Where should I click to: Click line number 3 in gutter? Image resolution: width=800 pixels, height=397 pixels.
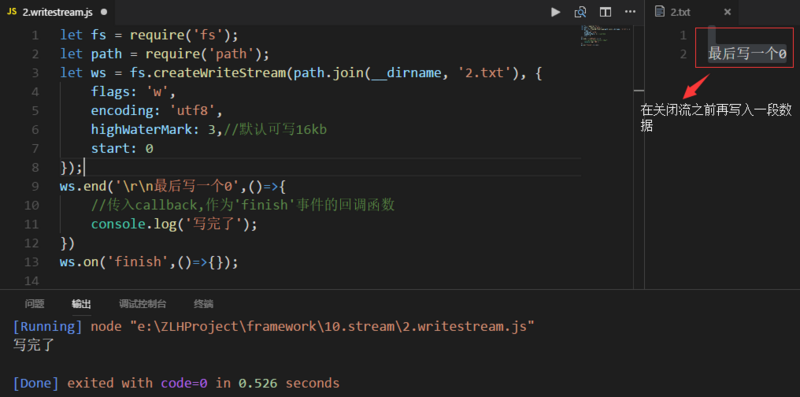coord(35,73)
